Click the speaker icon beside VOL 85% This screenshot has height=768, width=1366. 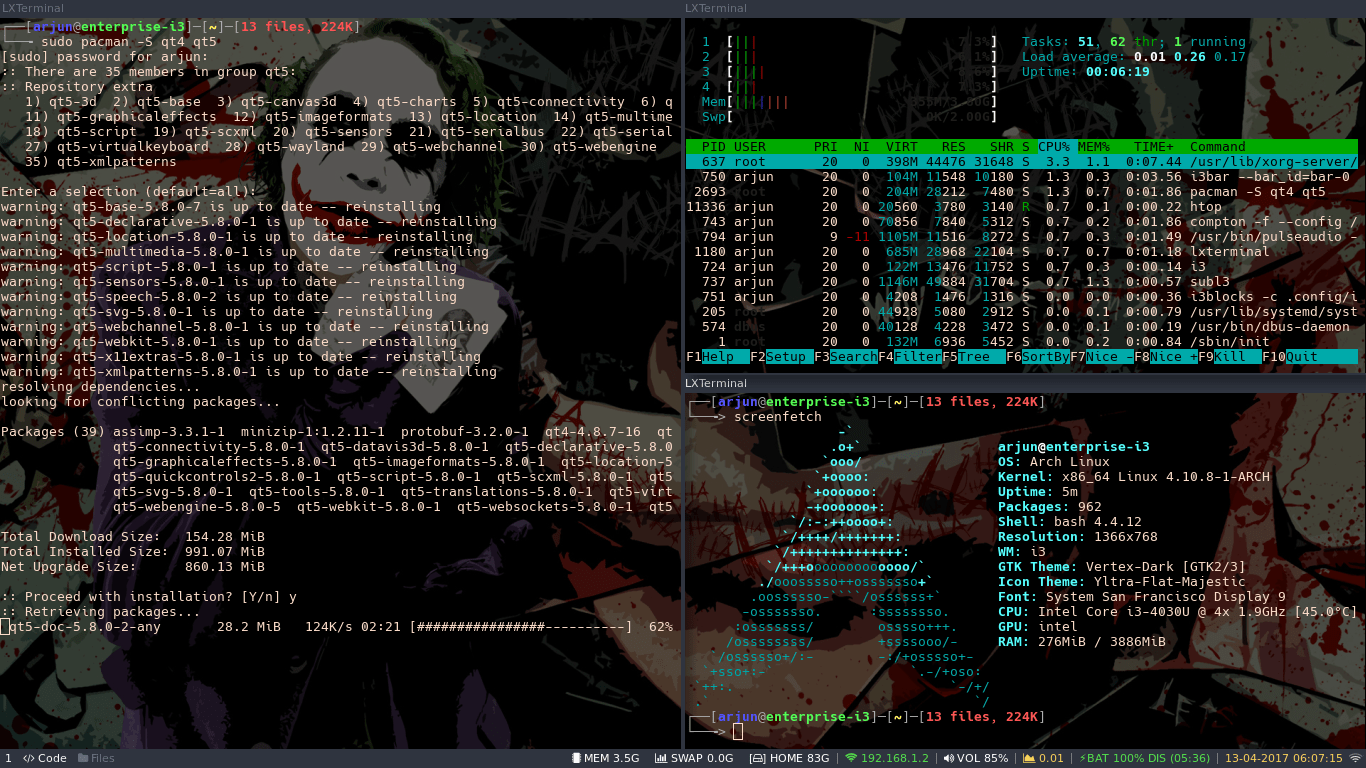pyautogui.click(x=948, y=758)
